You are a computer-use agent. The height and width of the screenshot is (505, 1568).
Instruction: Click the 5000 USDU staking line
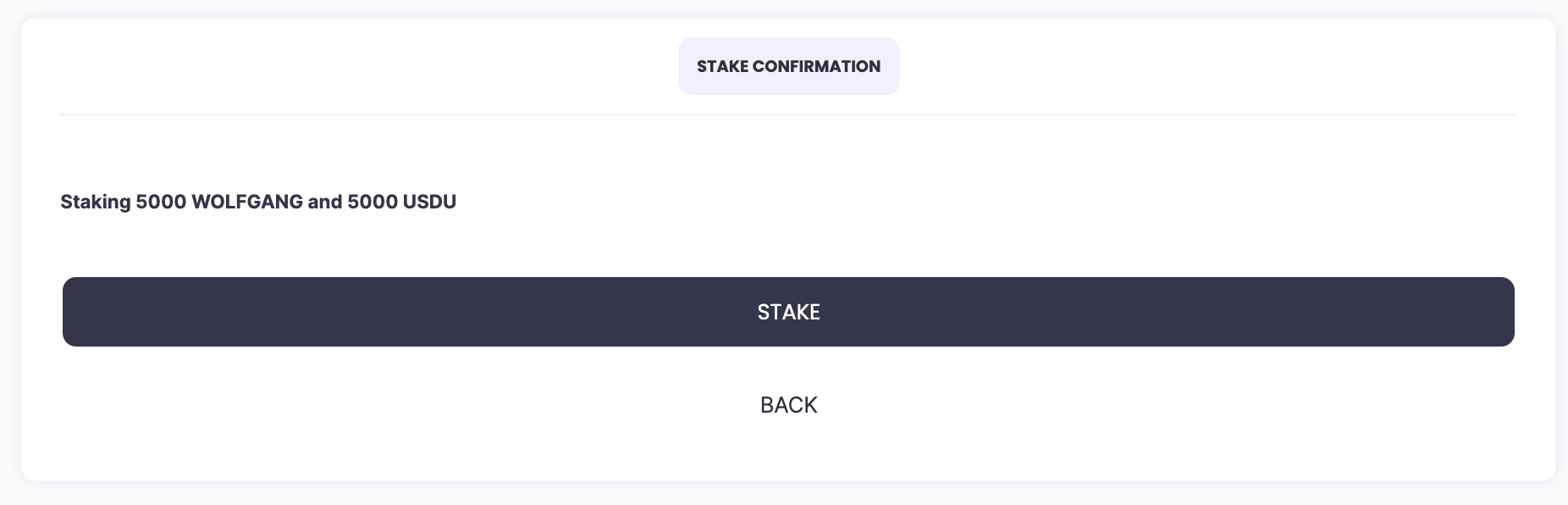click(258, 202)
